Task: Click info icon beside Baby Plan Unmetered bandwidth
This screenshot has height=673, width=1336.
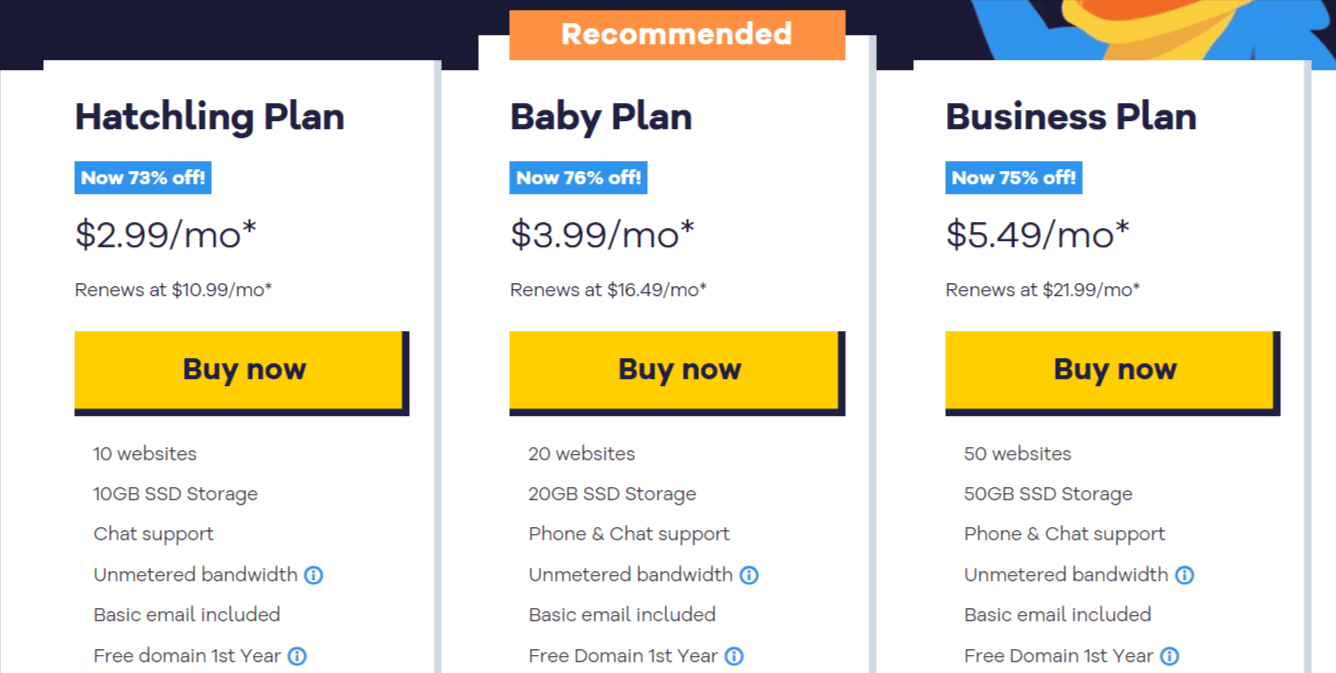Action: click(749, 575)
